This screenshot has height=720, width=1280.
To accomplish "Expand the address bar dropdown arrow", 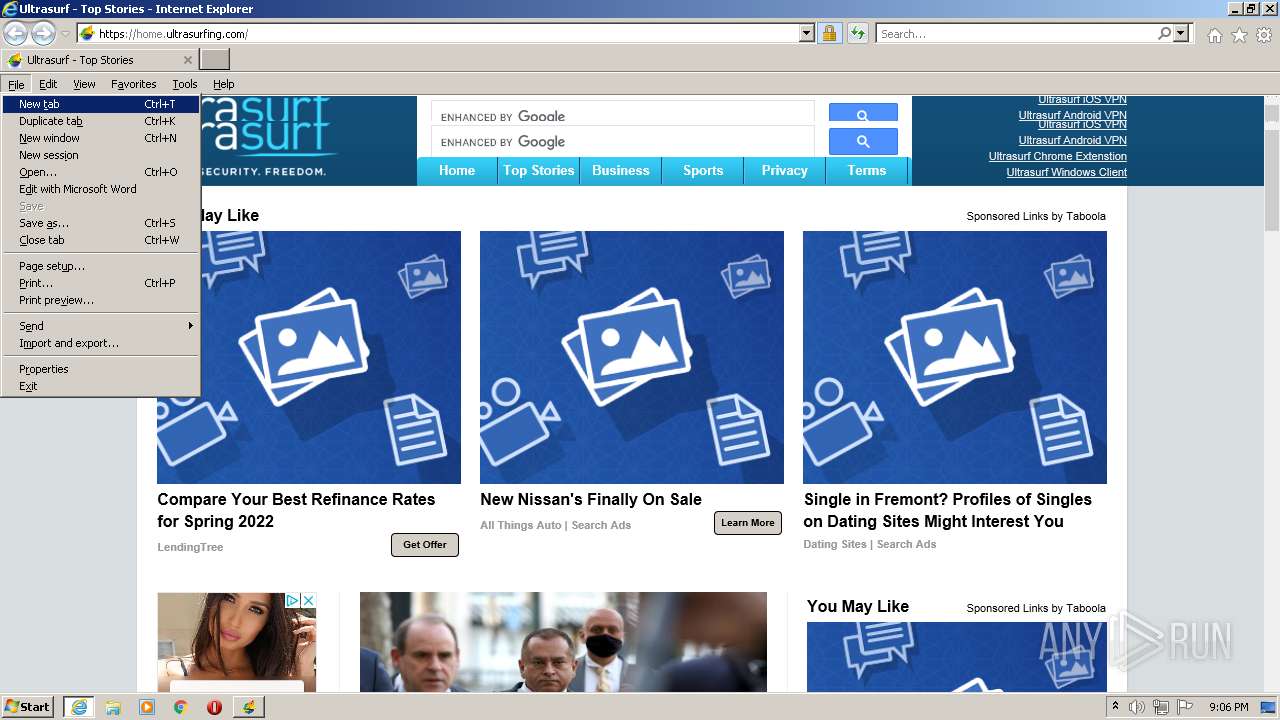I will [x=807, y=34].
